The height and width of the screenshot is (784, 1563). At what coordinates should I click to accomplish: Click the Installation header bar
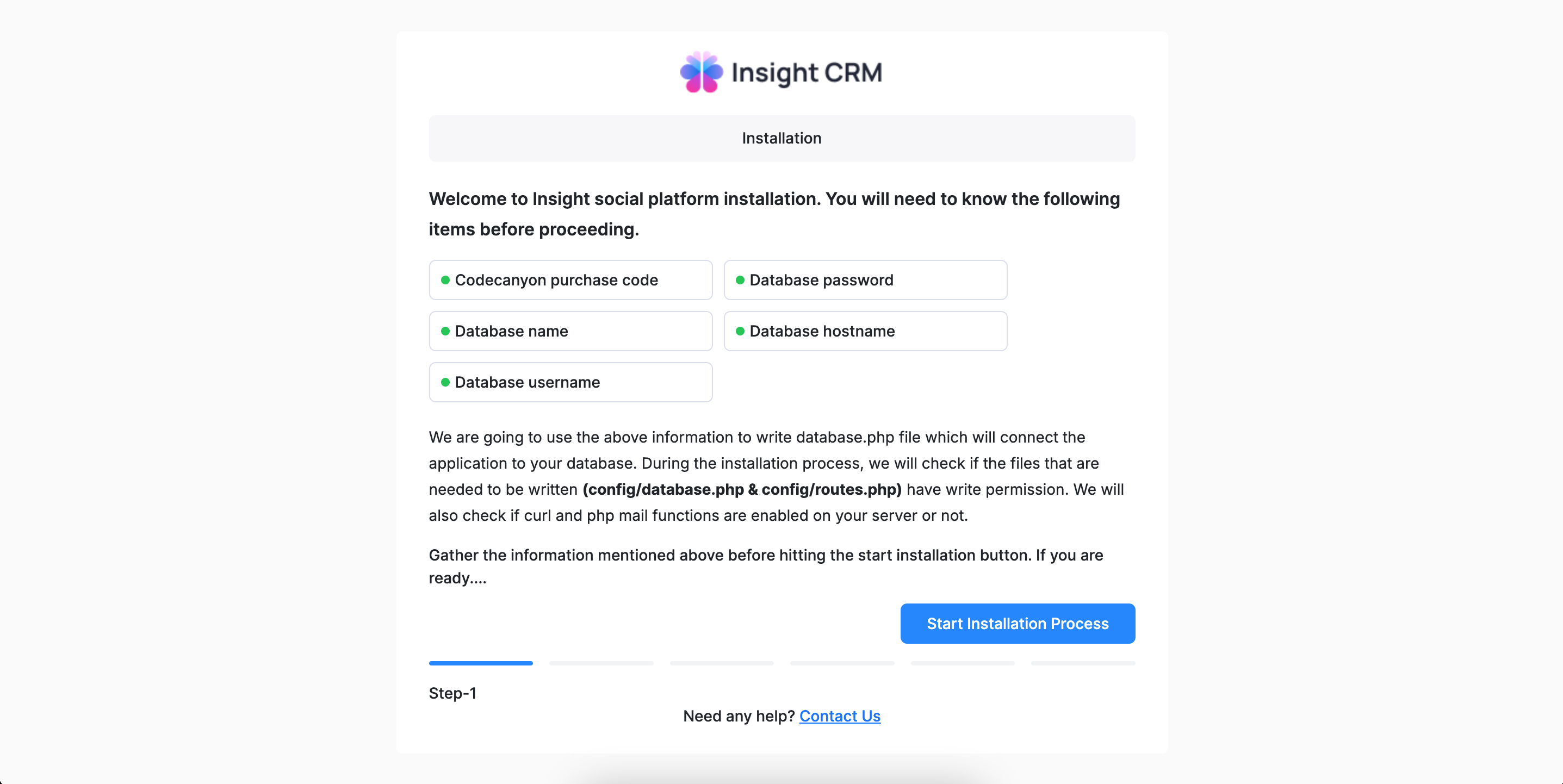click(x=781, y=138)
